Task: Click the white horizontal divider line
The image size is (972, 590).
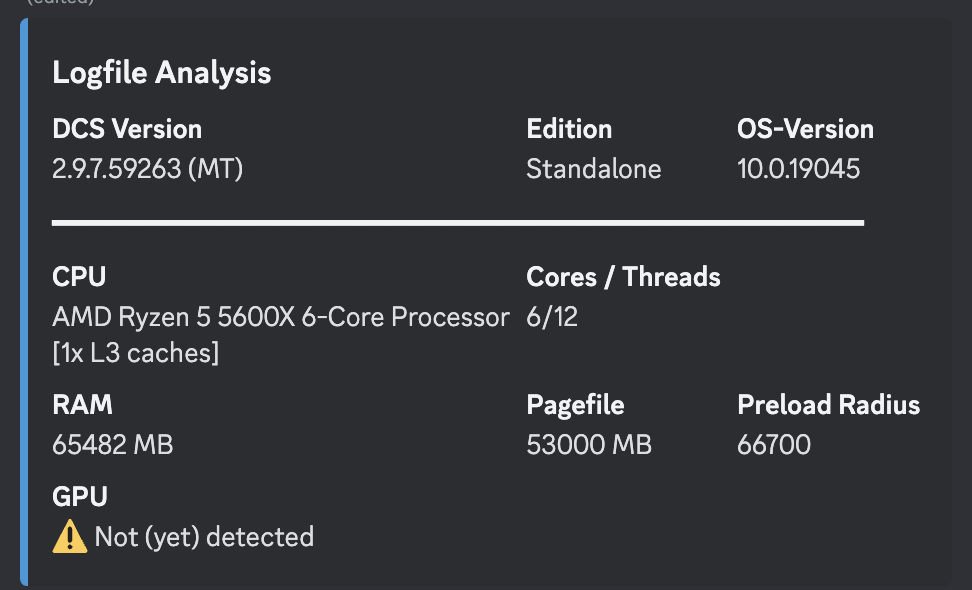Action: click(x=458, y=222)
